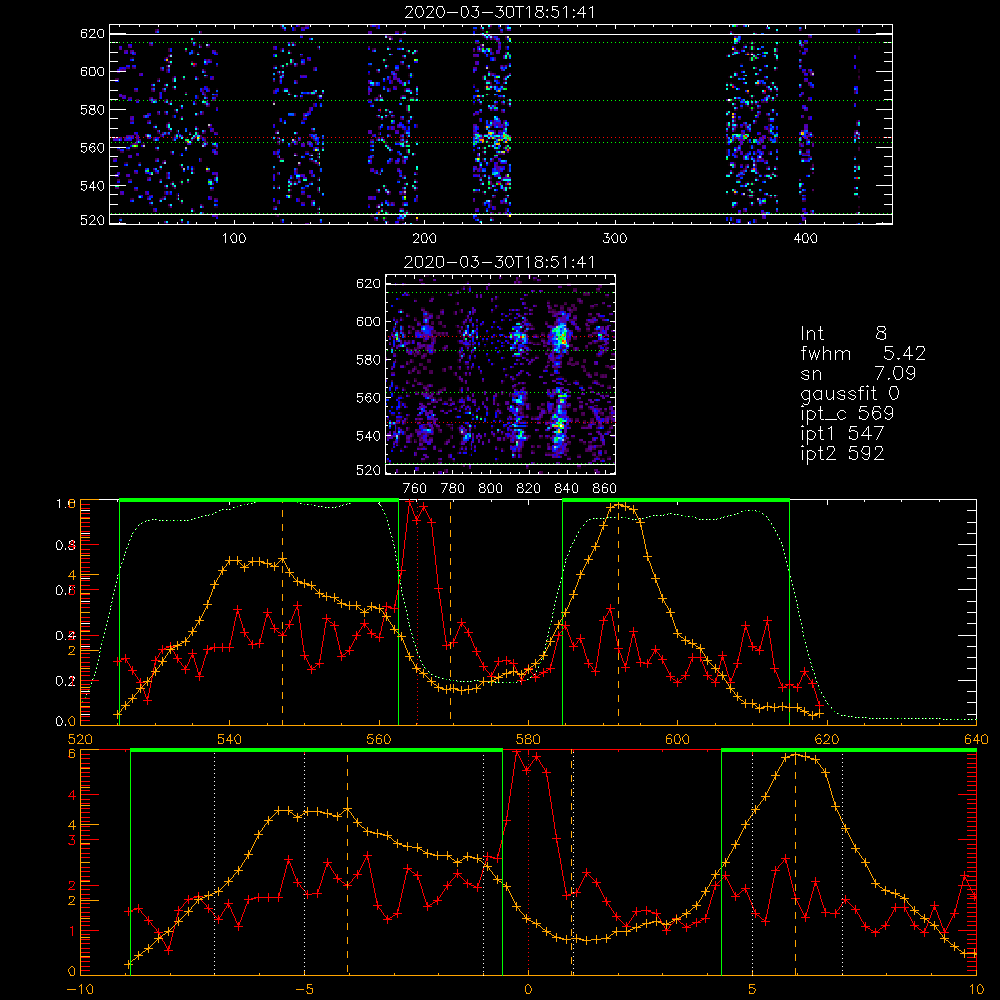Click left thick green bar on bottom profile plot

(x=316, y=751)
